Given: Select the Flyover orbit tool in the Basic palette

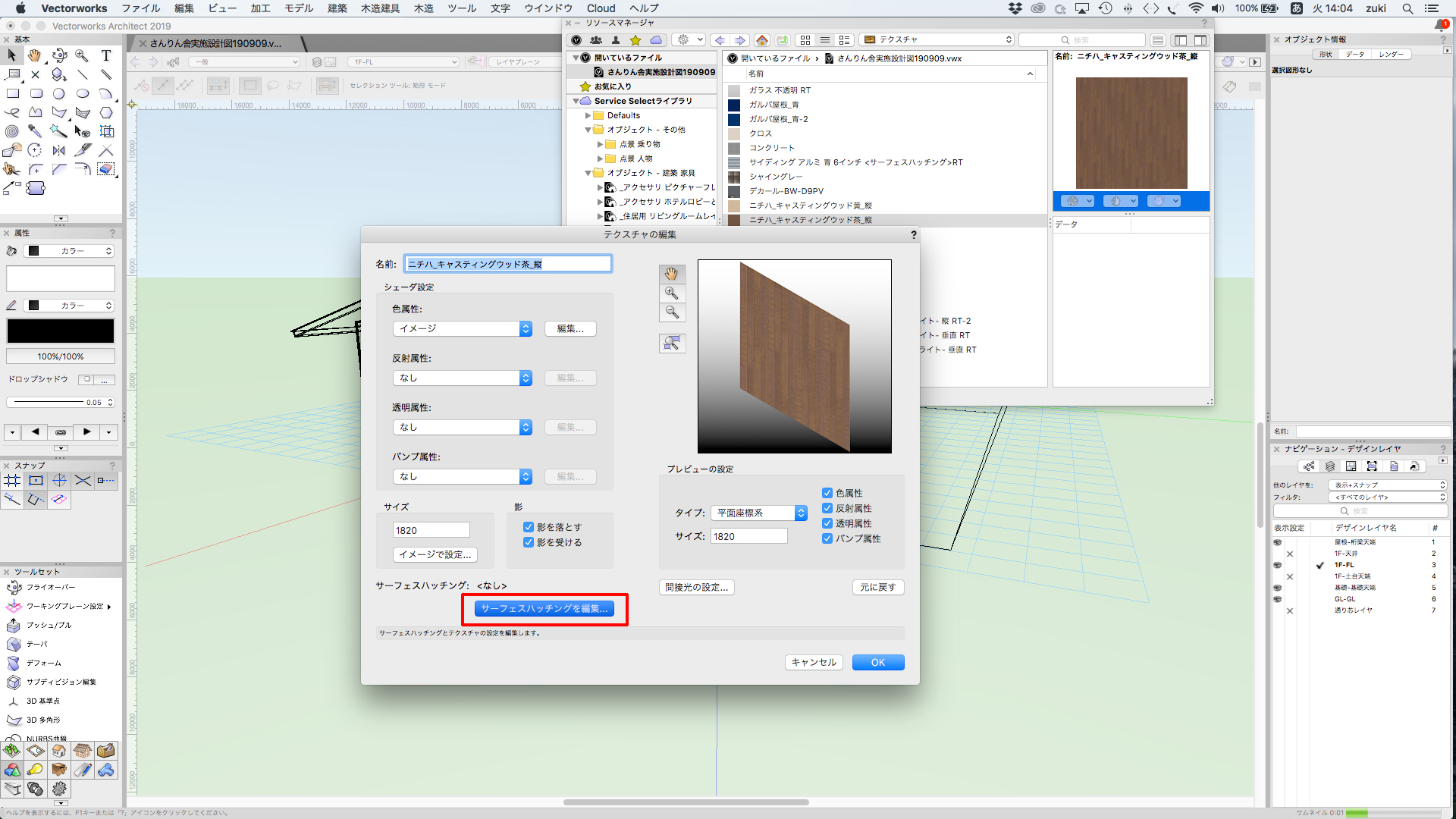Looking at the screenshot, I should point(59,55).
